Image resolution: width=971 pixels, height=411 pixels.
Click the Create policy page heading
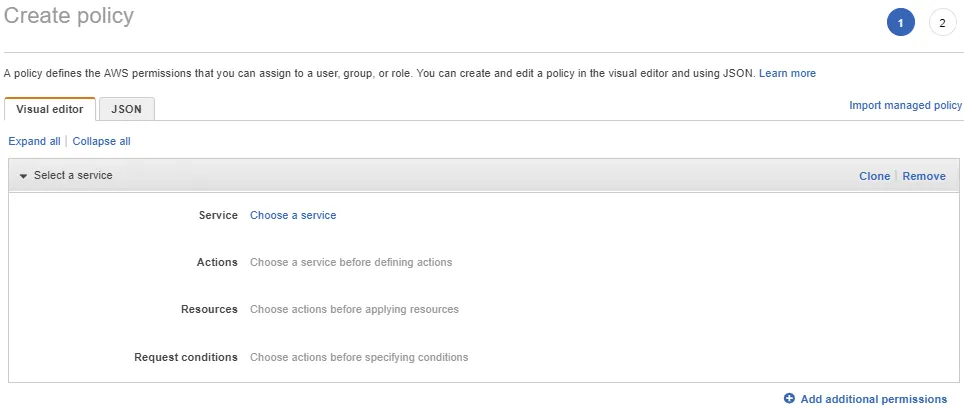click(x=69, y=16)
